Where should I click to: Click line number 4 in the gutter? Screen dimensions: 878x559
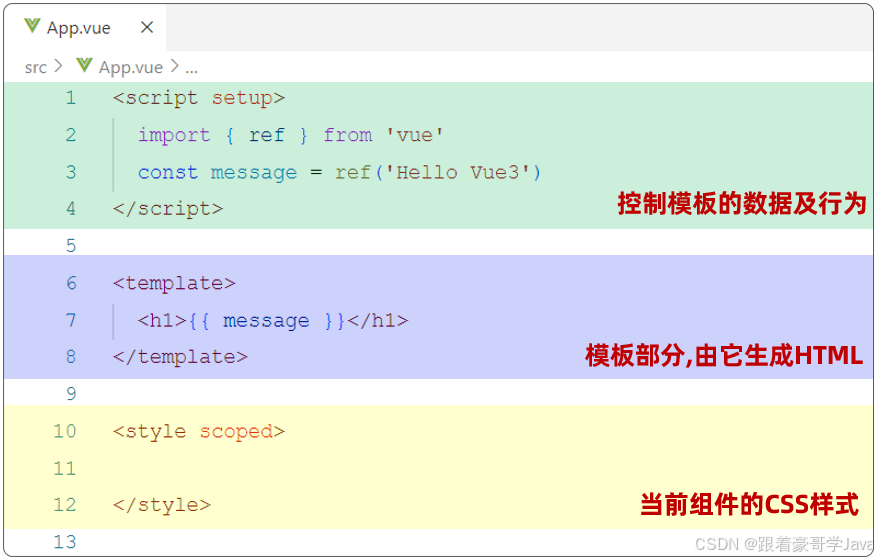71,209
